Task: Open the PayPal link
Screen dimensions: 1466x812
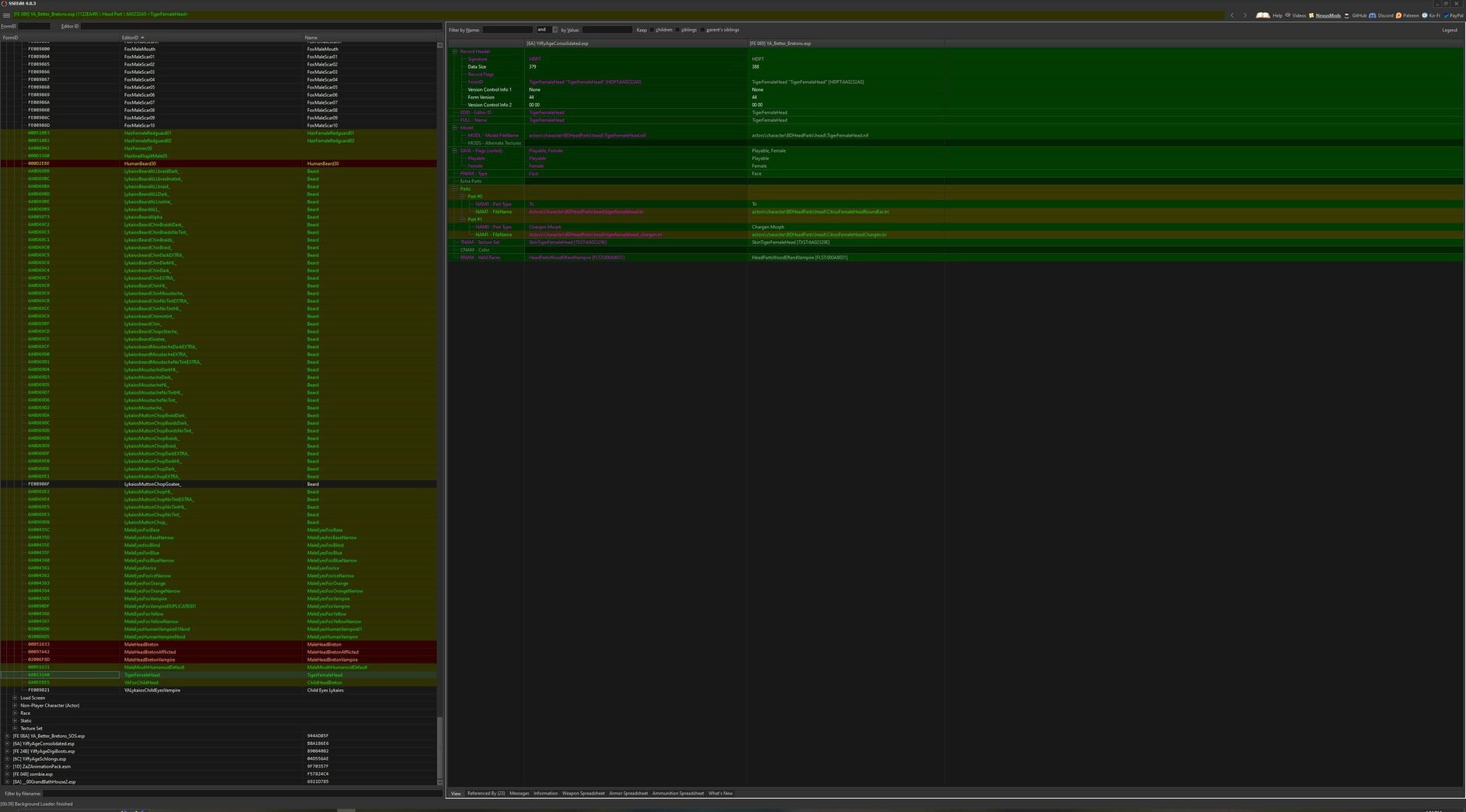Action: [1453, 15]
